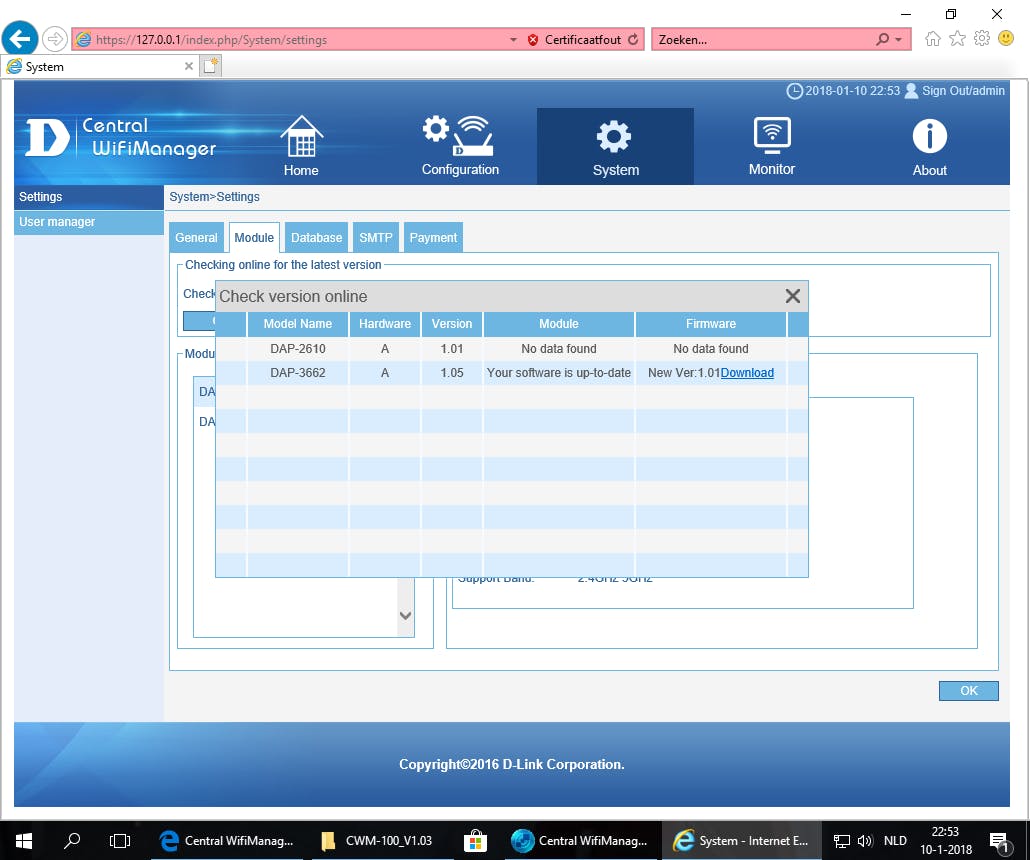
Task: Open the browser tools gear icon
Action: 982,38
